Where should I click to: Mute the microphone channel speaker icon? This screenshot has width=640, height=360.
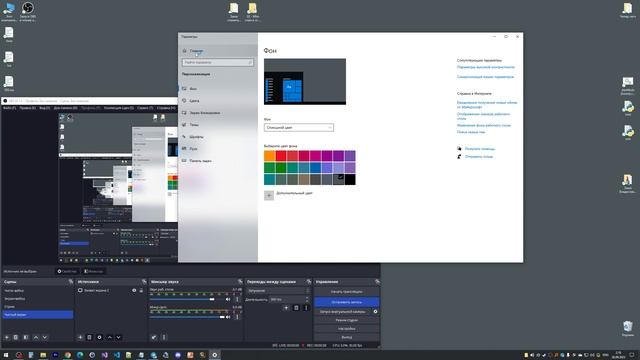coord(228,317)
